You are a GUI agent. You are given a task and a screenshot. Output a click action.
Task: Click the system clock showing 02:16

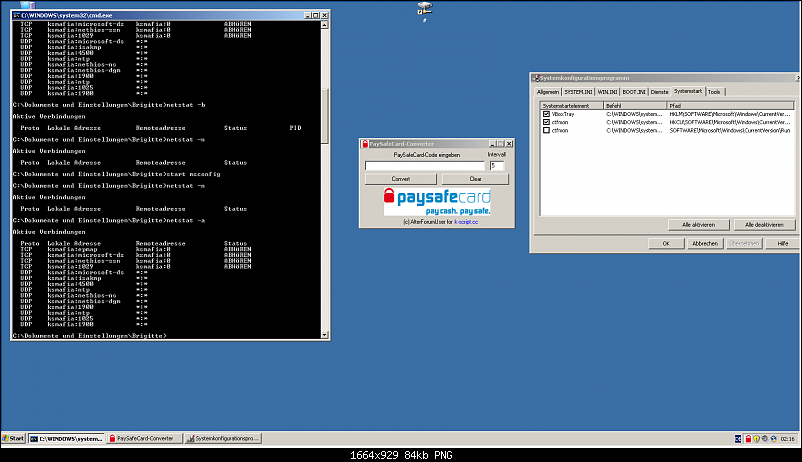(x=788, y=439)
